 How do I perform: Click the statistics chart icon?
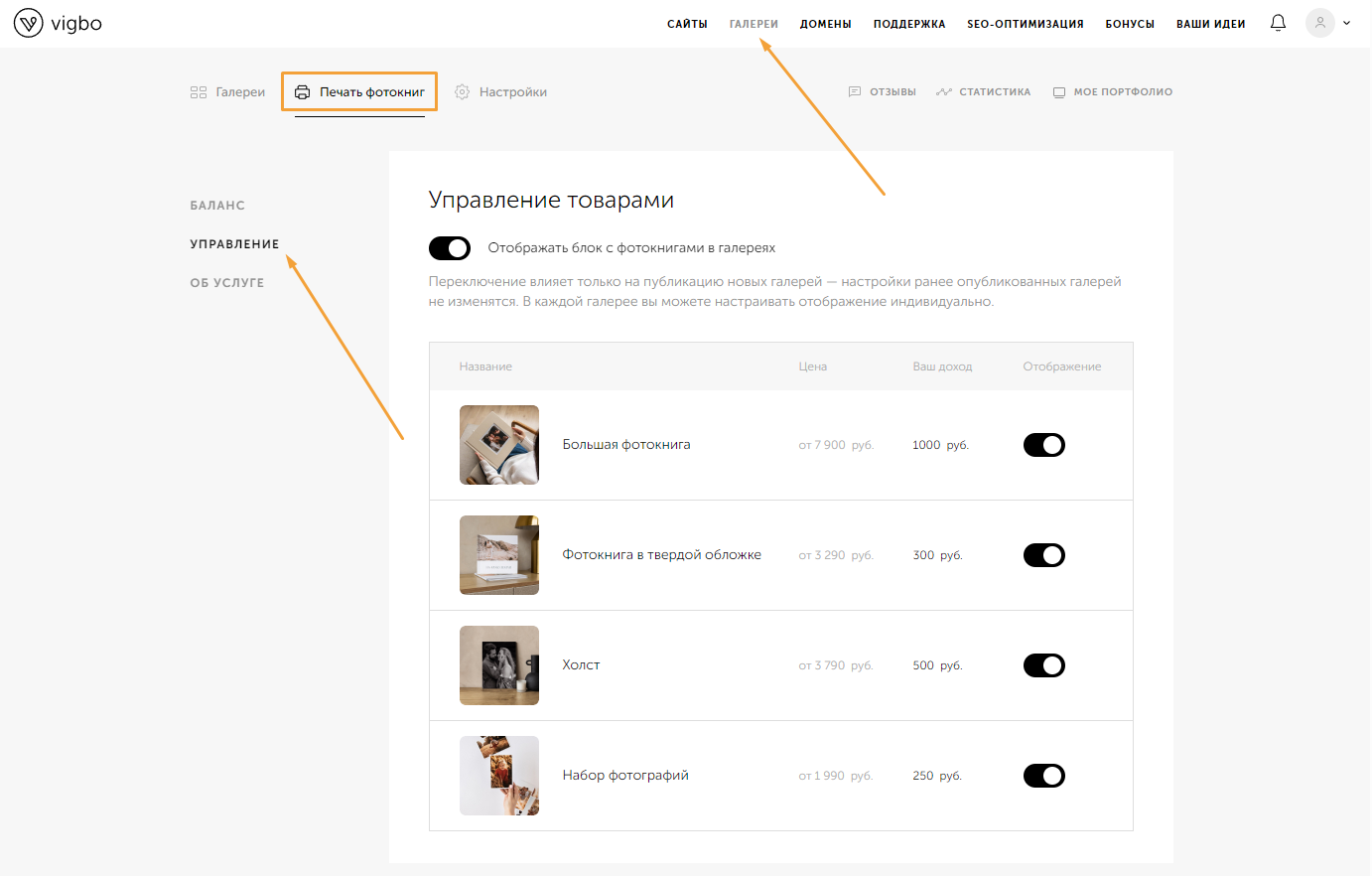click(x=943, y=92)
